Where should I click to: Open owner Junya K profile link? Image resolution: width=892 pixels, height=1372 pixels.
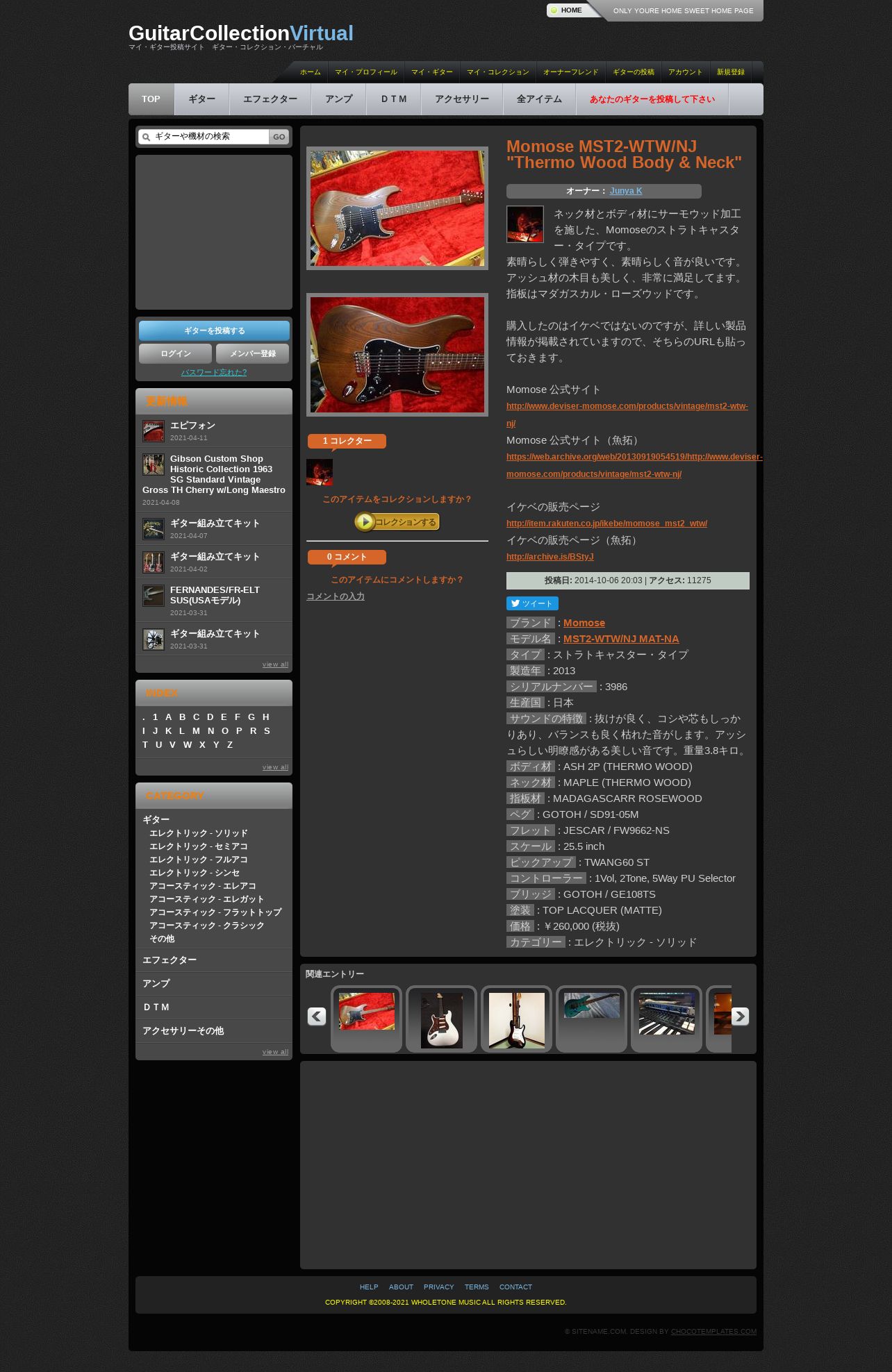626,191
